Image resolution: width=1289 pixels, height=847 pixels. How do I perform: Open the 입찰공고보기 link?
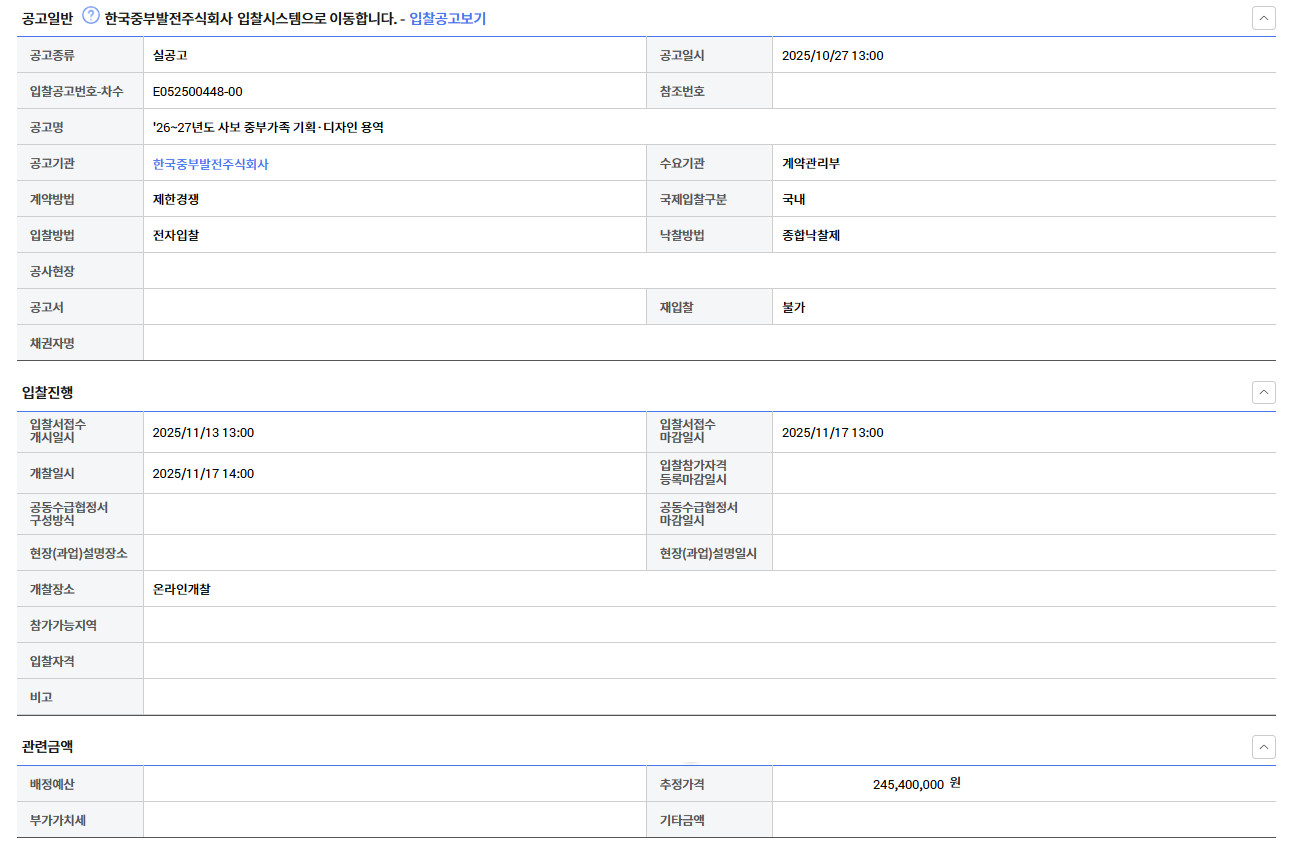(447, 18)
